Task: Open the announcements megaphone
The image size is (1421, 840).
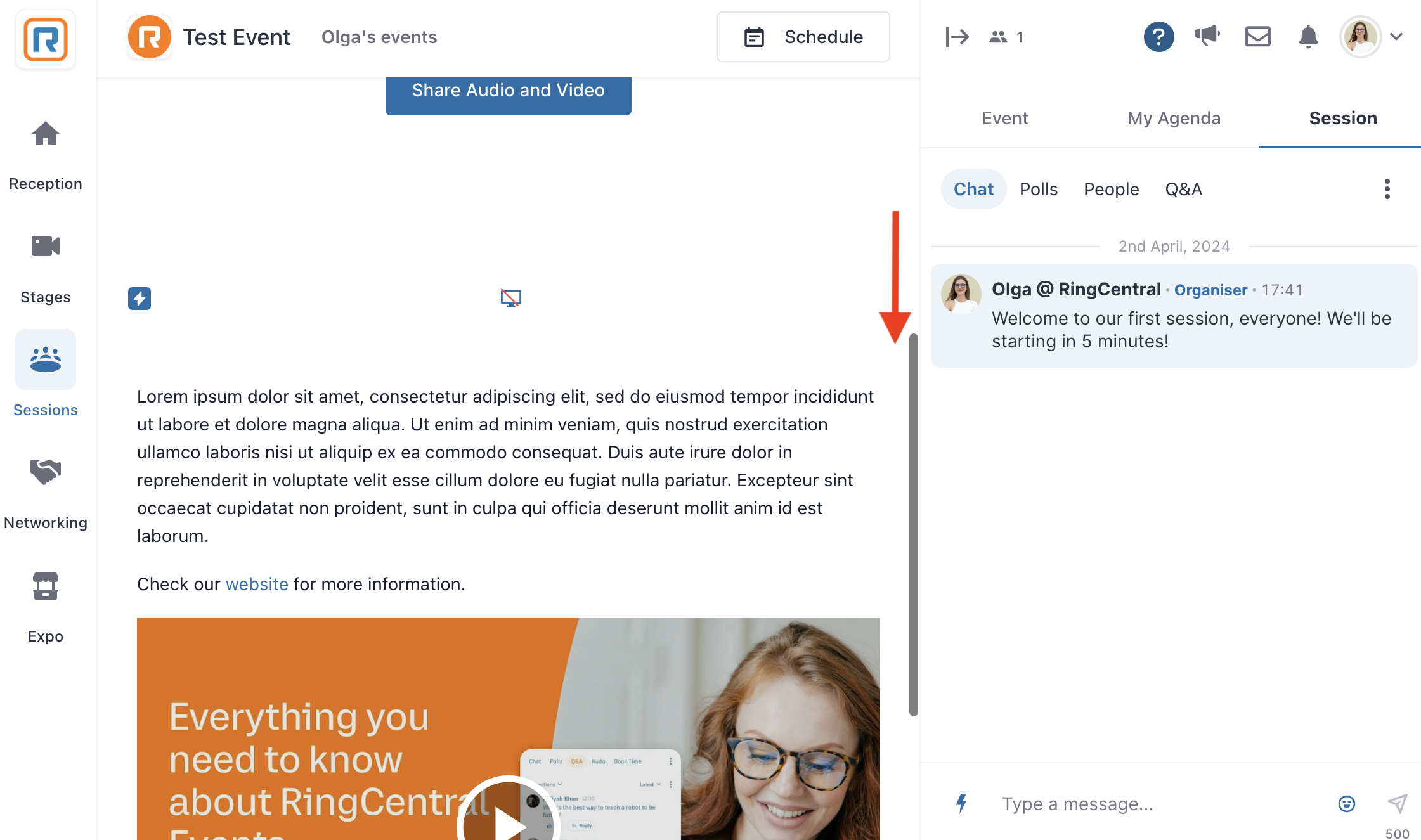Action: [x=1207, y=36]
